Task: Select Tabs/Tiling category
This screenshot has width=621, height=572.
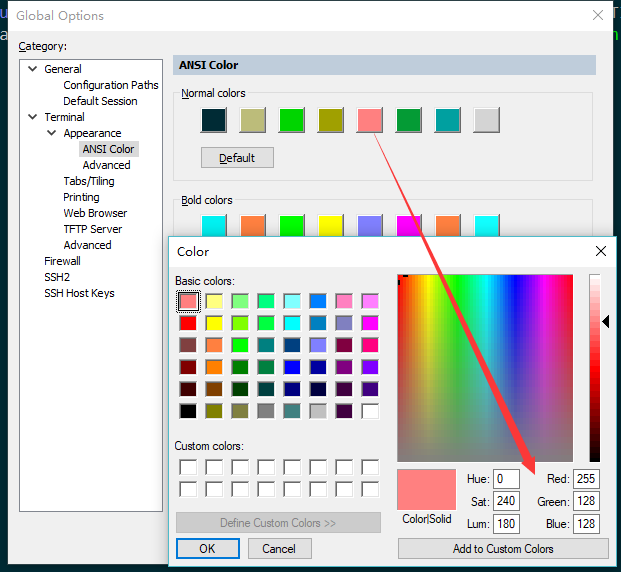Action: coord(89,181)
